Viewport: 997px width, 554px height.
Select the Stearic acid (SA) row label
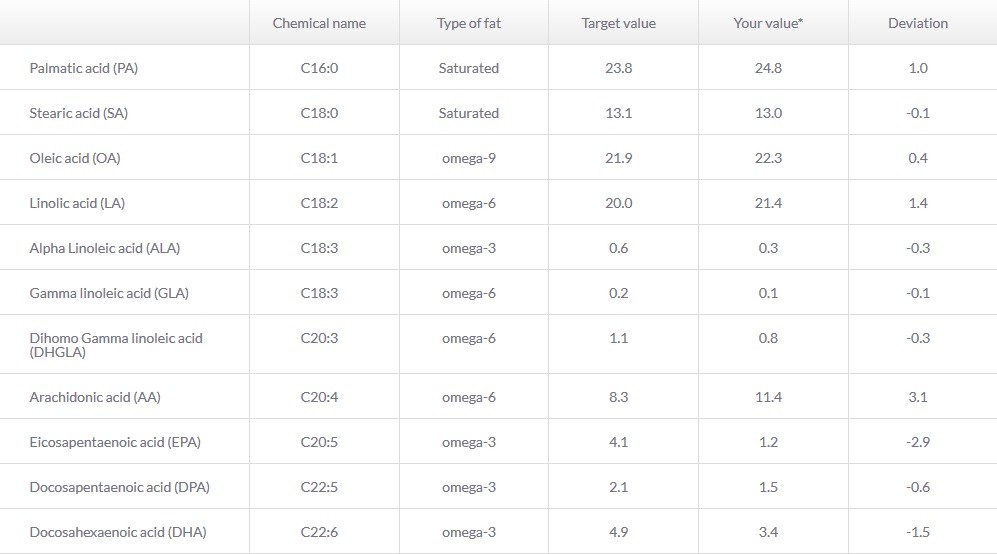coord(78,113)
